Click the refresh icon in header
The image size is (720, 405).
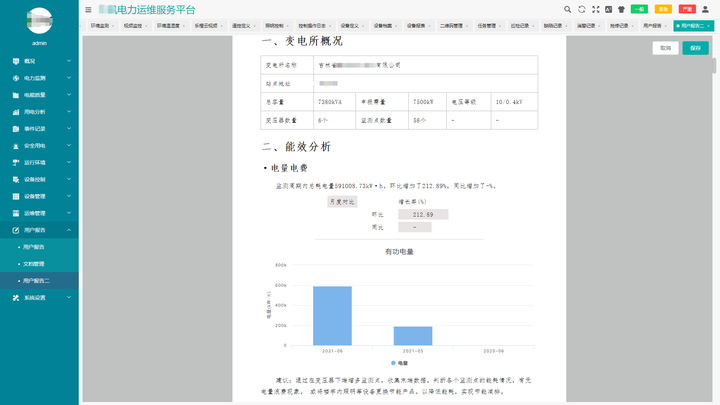[x=582, y=9]
